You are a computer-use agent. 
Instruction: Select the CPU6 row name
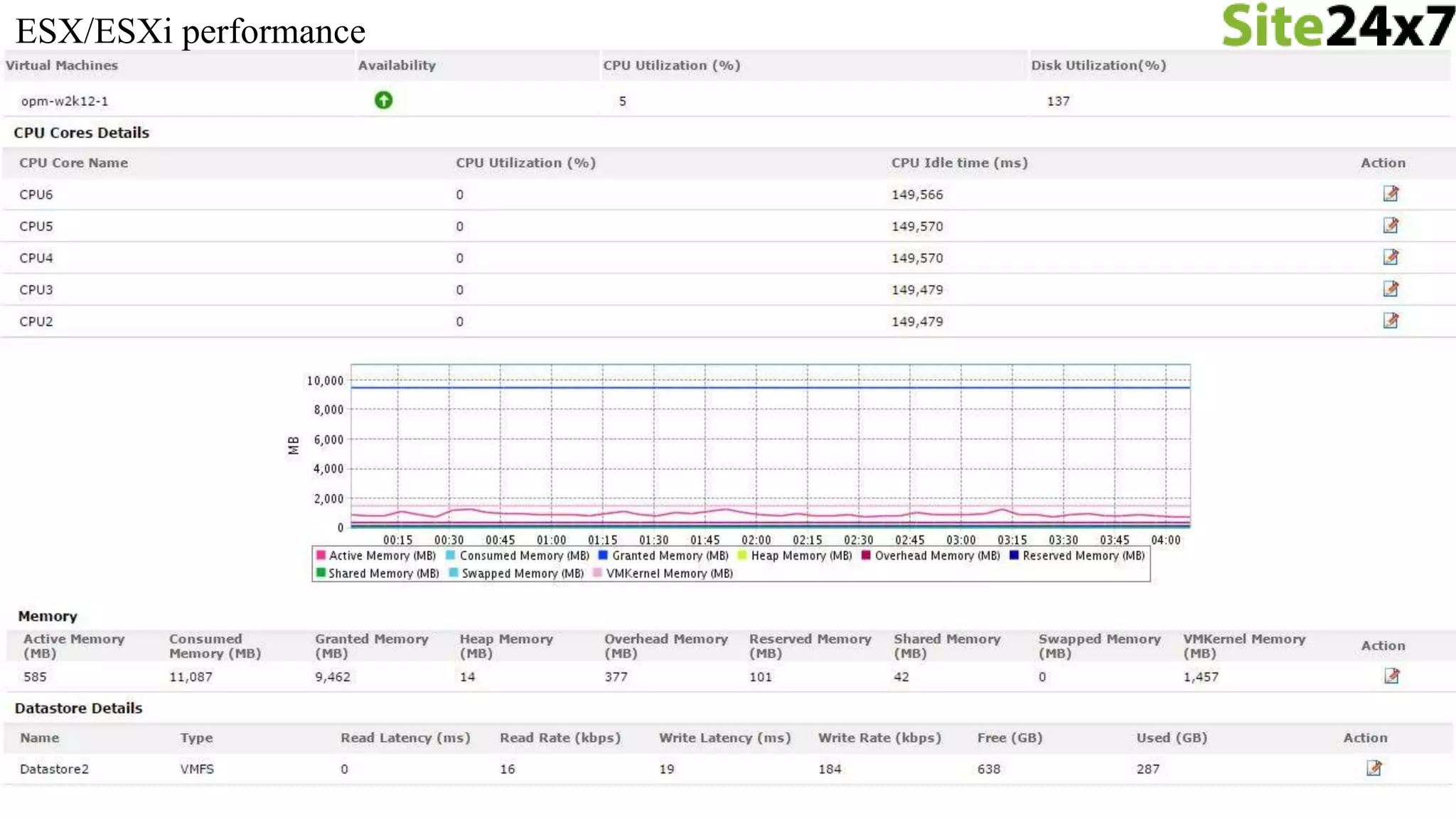(36, 194)
